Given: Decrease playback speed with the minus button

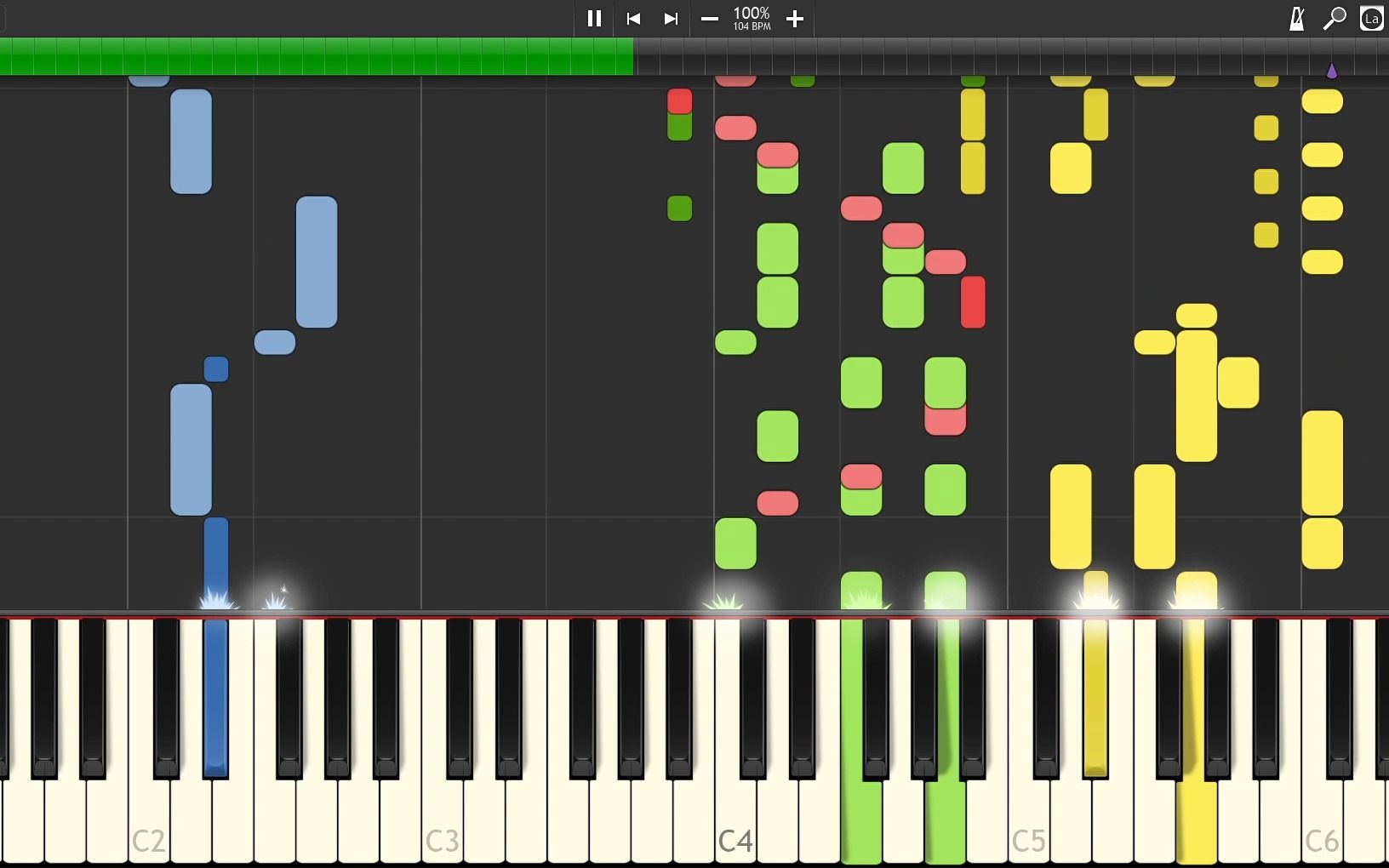Looking at the screenshot, I should (x=709, y=18).
